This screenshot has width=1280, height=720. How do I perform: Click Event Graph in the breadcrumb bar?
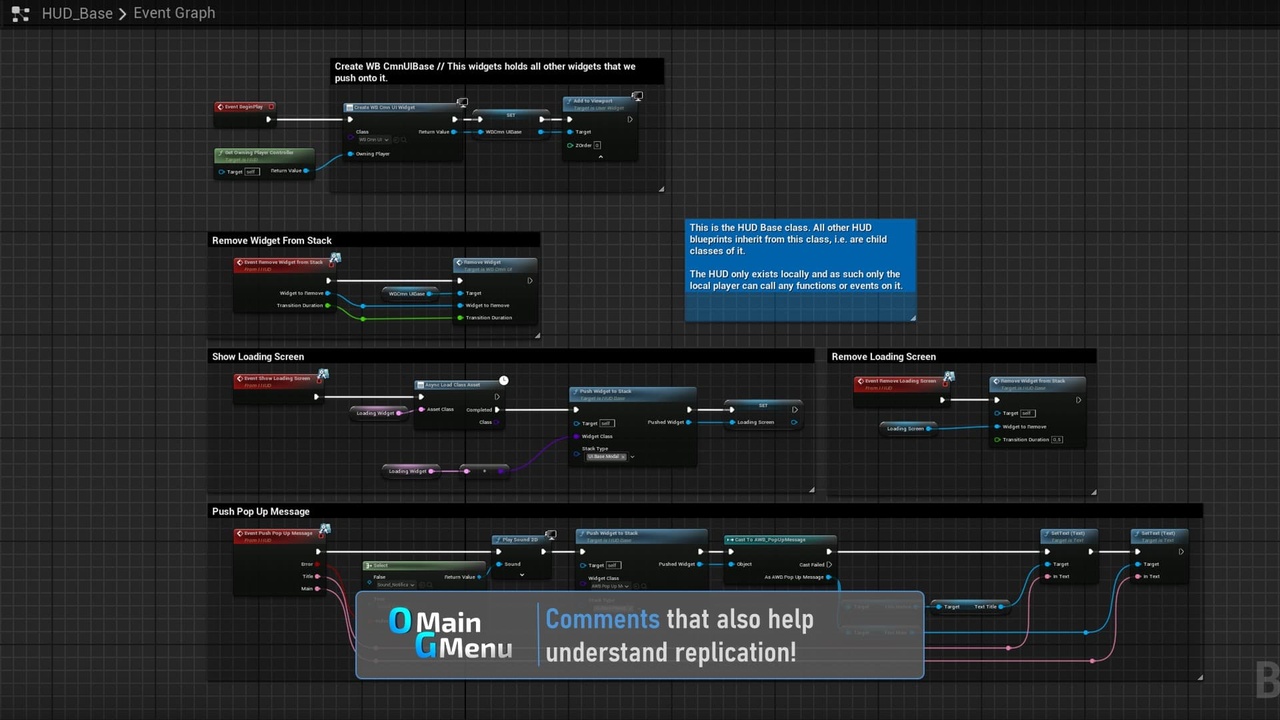pyautogui.click(x=174, y=13)
